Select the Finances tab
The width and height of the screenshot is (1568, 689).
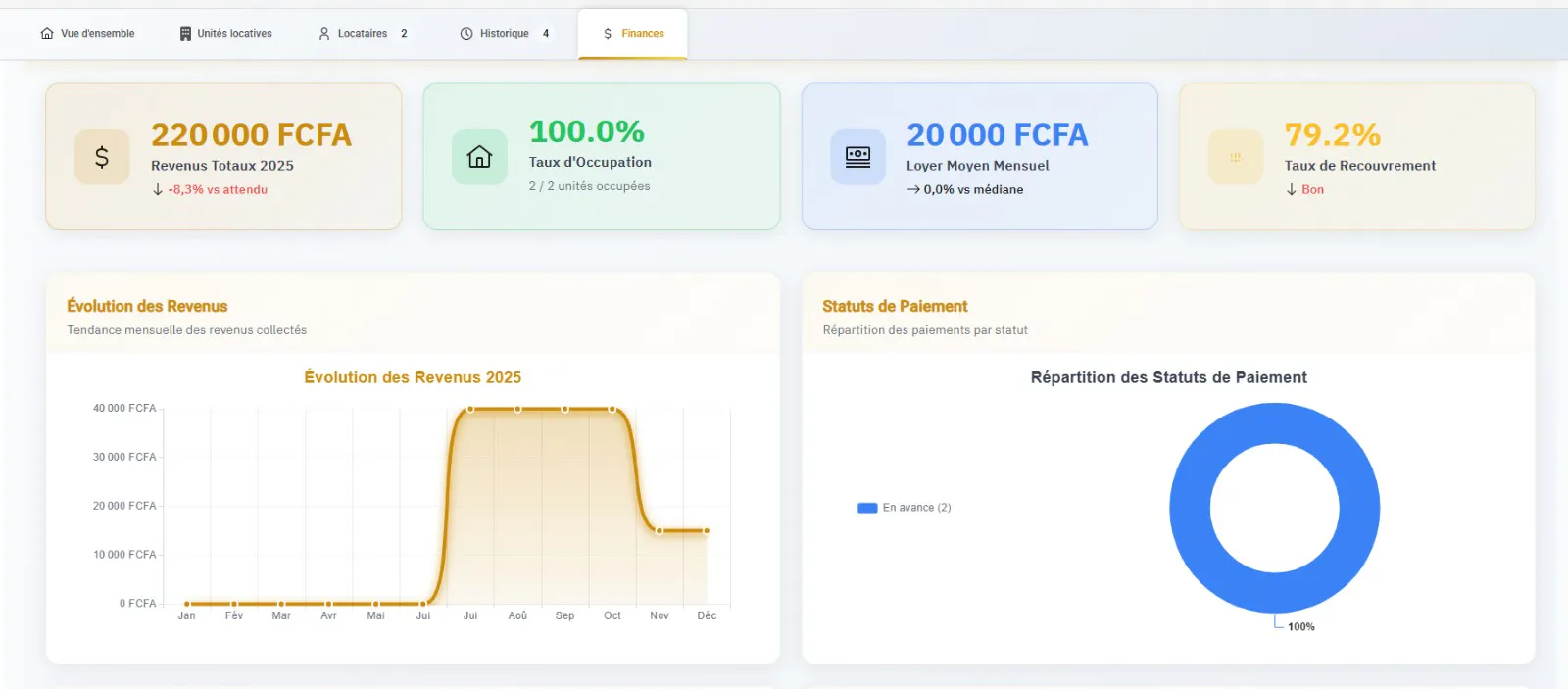click(x=633, y=34)
